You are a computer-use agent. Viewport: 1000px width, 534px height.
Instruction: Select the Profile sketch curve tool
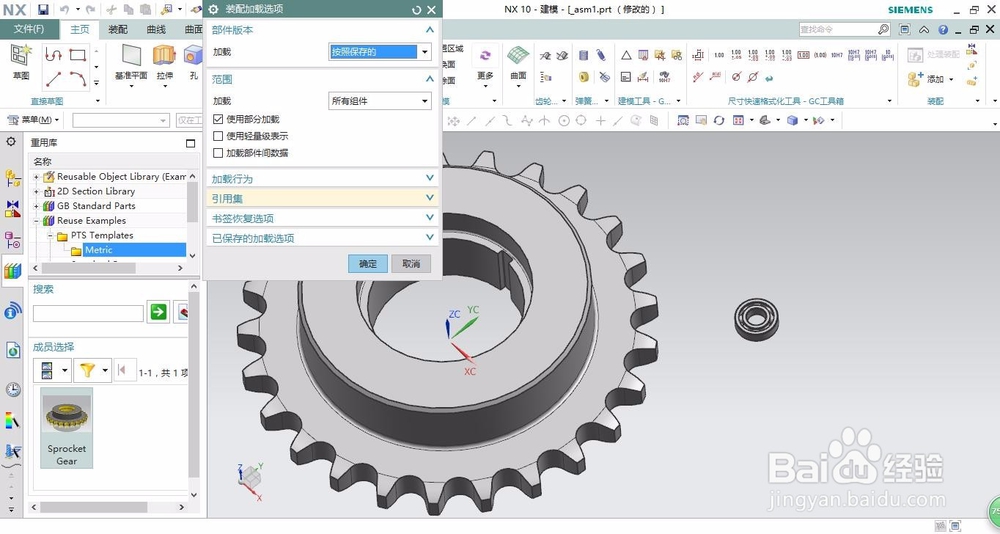pyautogui.click(x=54, y=55)
